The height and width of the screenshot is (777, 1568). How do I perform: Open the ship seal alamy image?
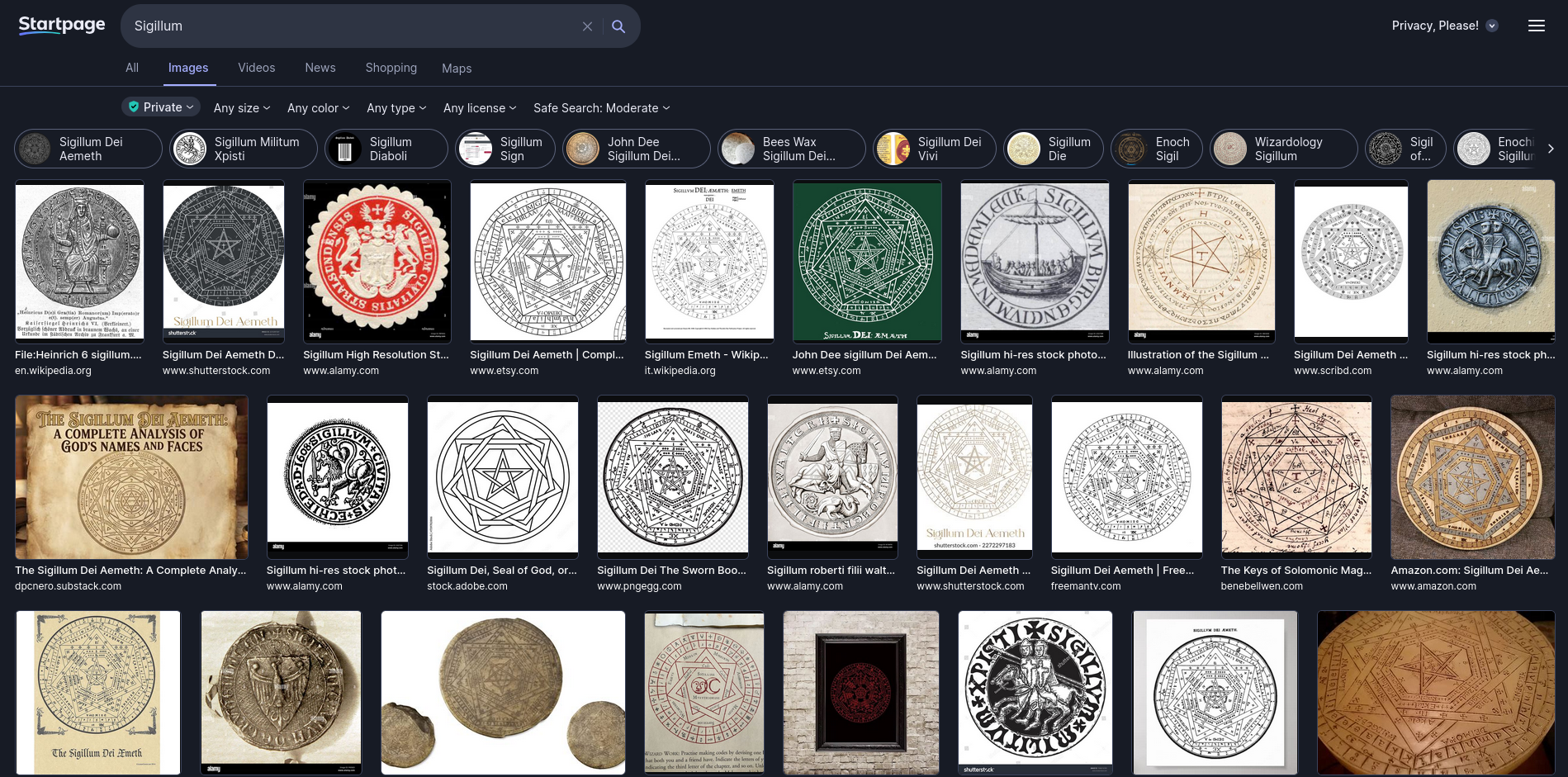pos(1035,261)
